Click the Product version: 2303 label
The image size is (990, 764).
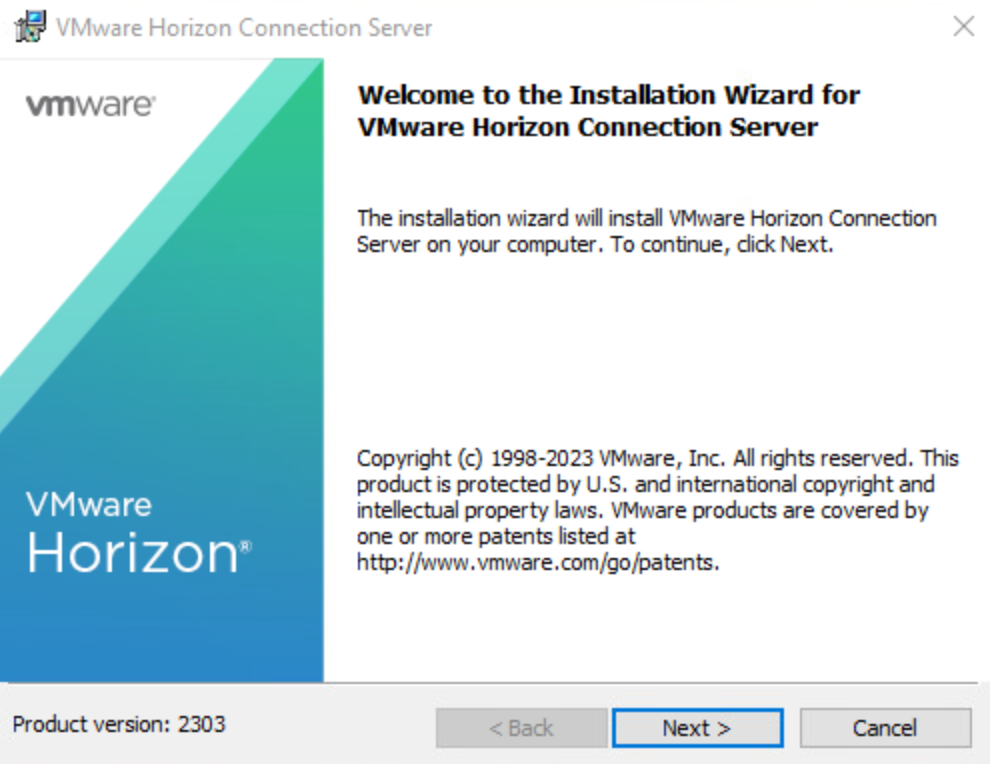[119, 724]
